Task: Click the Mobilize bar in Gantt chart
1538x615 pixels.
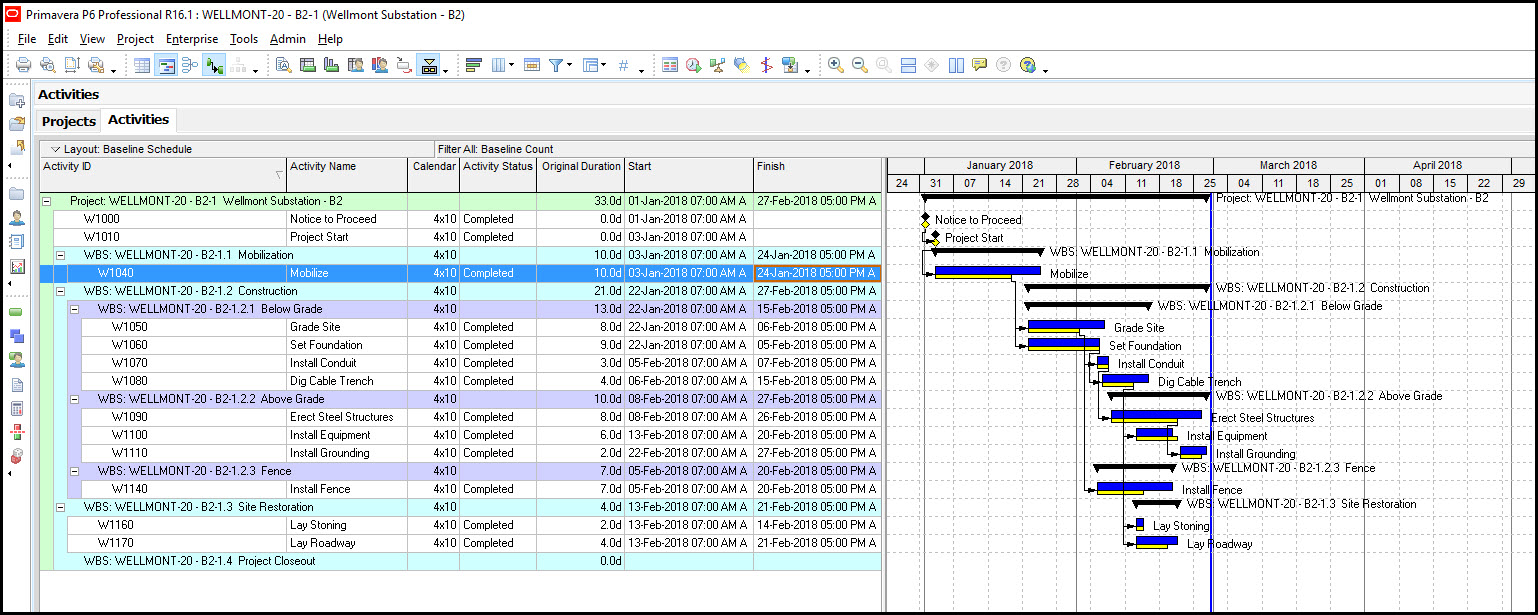Action: [987, 270]
